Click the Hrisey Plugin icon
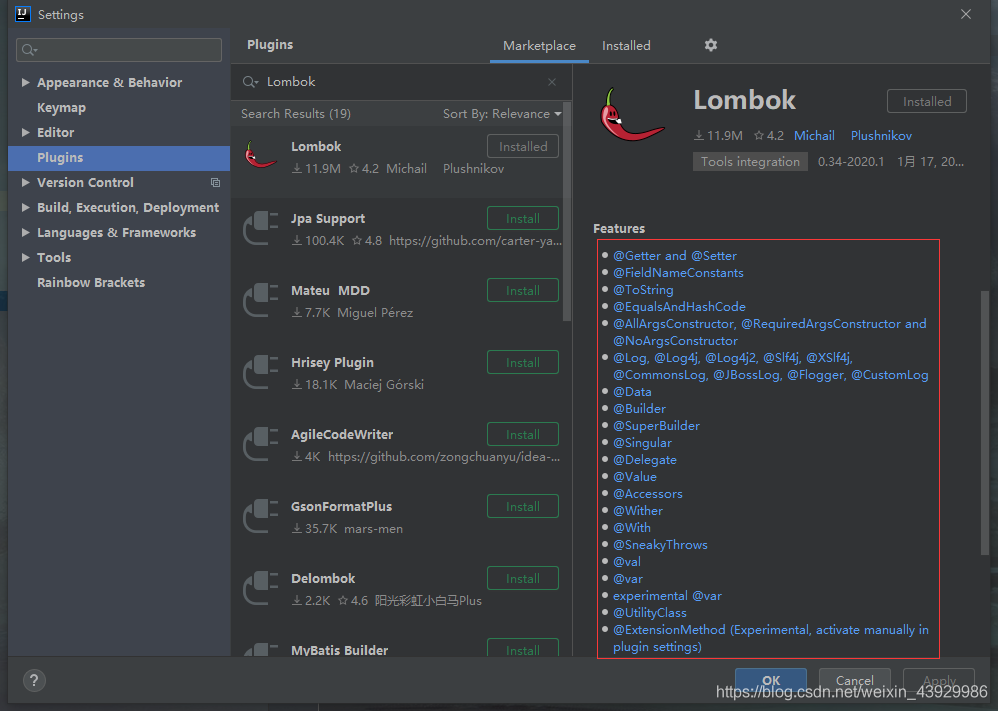This screenshot has height=711, width=998. point(261,372)
